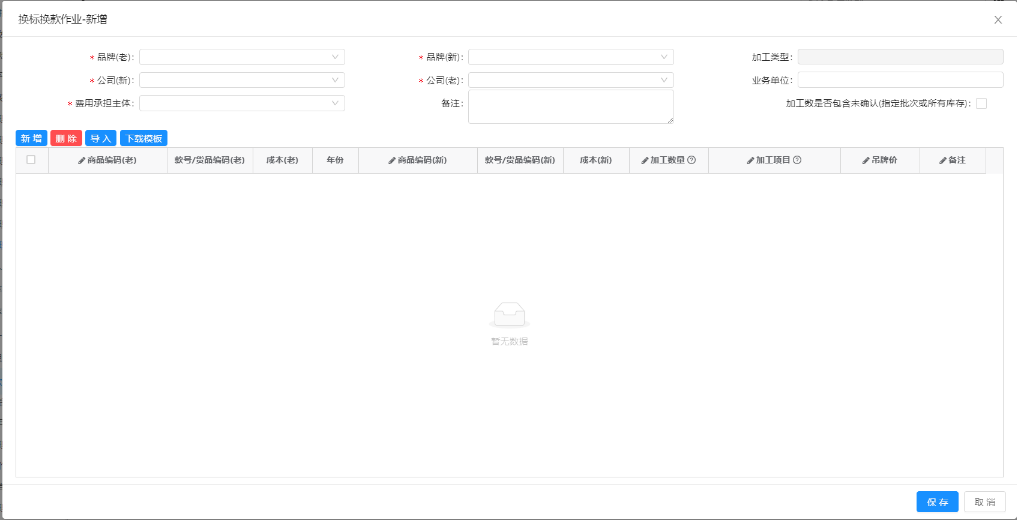Tick the 加工数是否包含未确认 checkbox

981,103
